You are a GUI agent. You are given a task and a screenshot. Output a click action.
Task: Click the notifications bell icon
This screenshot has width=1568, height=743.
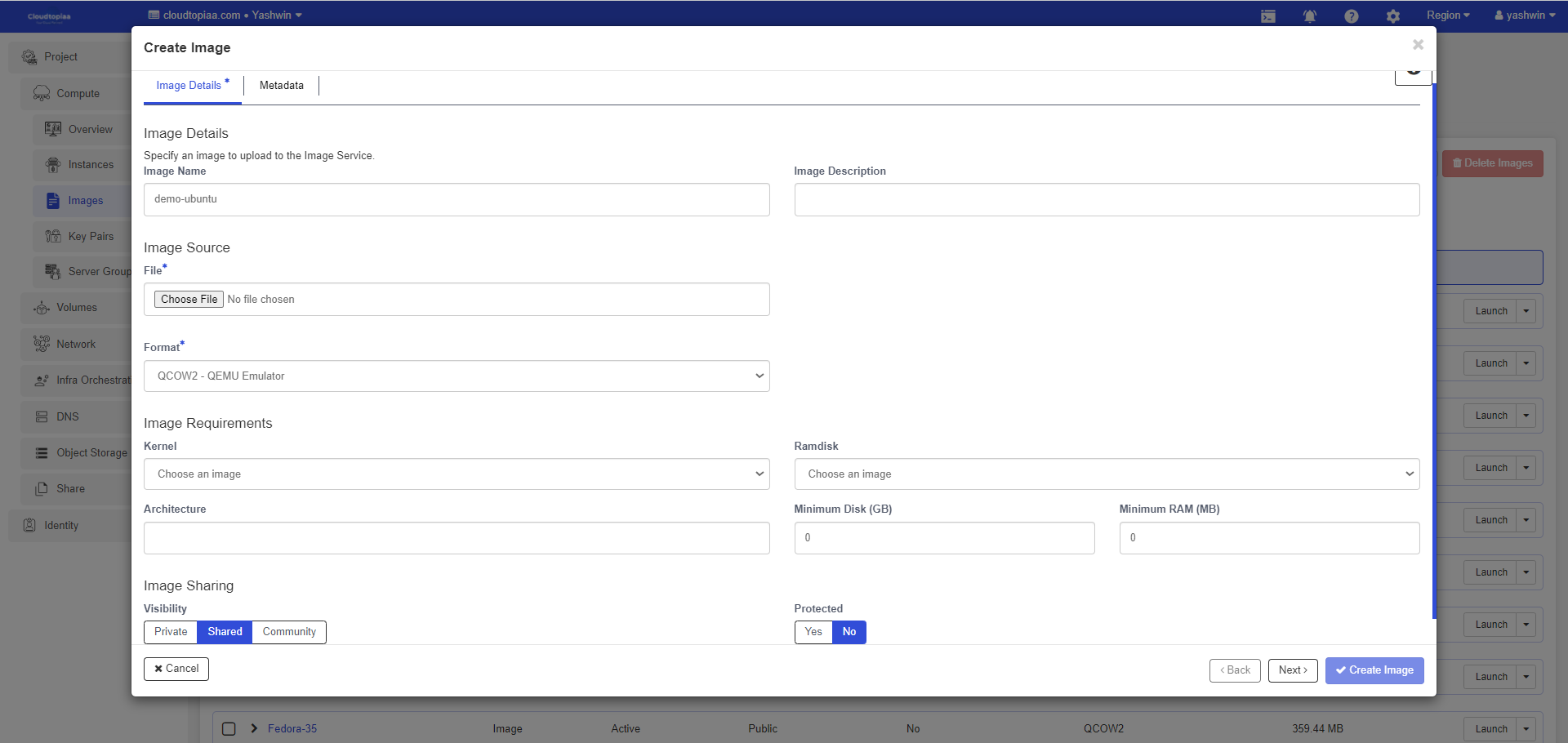click(x=1309, y=16)
